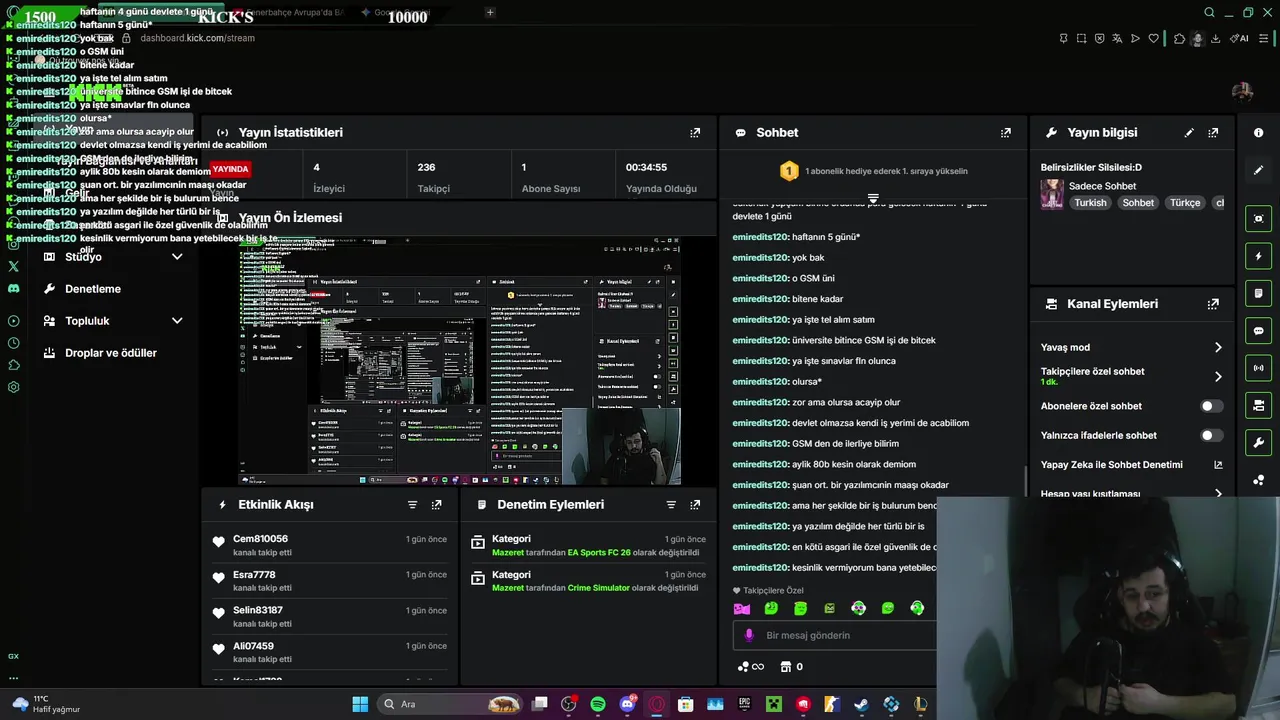1280x720 pixels.
Task: Open the browser downloads icon
Action: (1215, 38)
